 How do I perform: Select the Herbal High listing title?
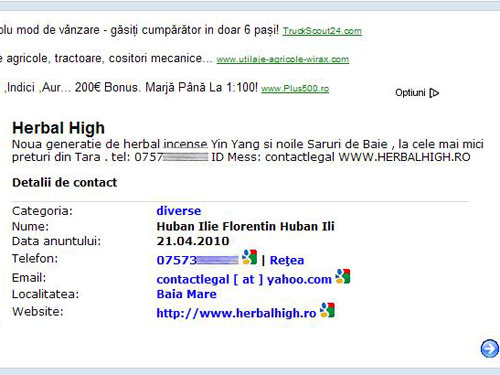pyautogui.click(x=58, y=128)
